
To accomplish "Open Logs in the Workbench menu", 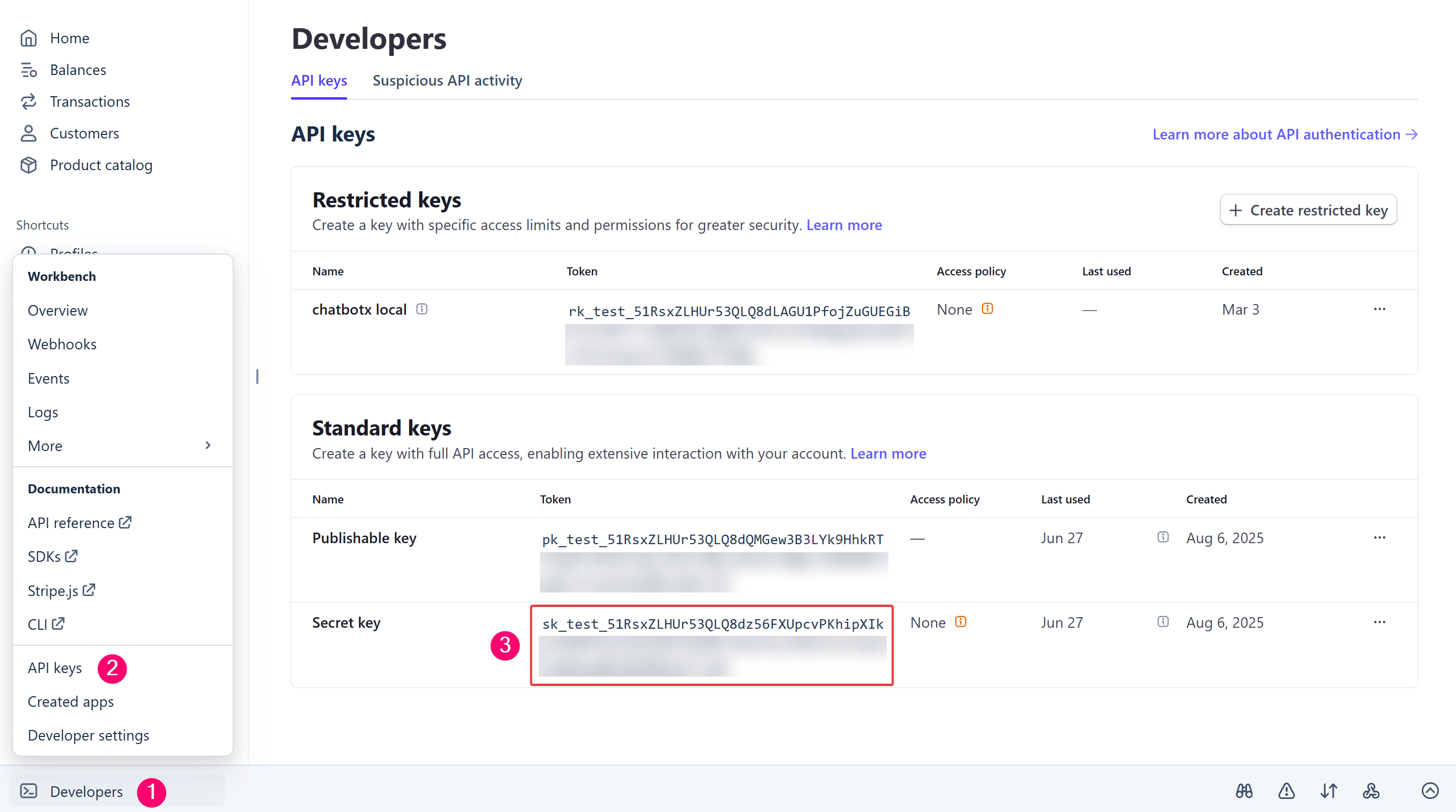I will [x=43, y=412].
